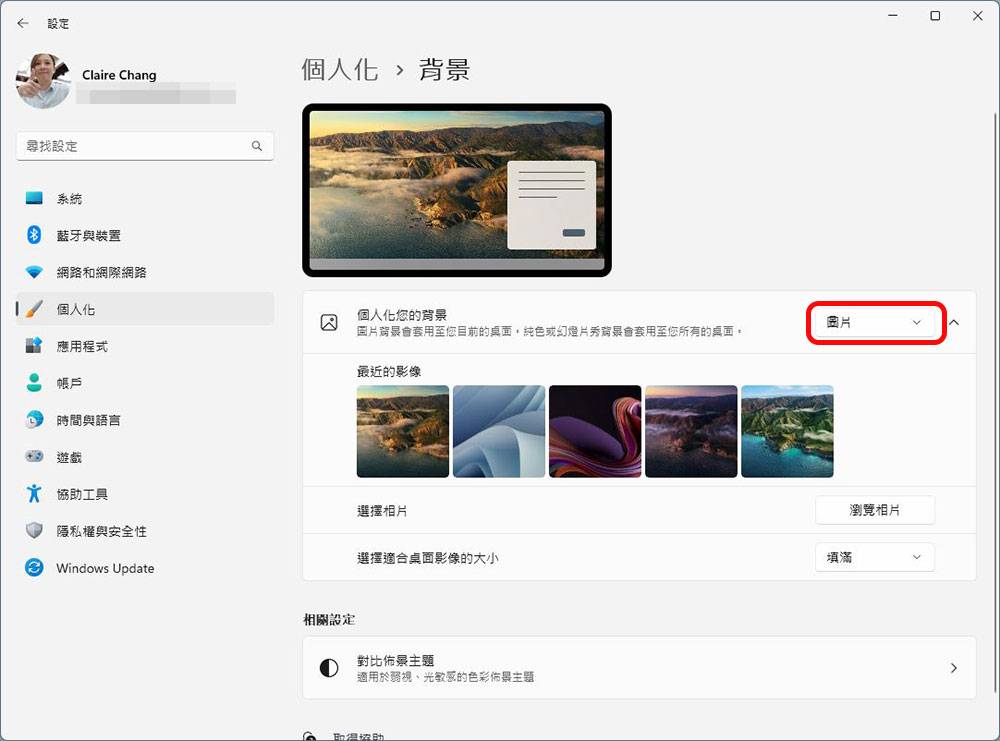Select 應用程式 in the sidebar

click(x=83, y=346)
